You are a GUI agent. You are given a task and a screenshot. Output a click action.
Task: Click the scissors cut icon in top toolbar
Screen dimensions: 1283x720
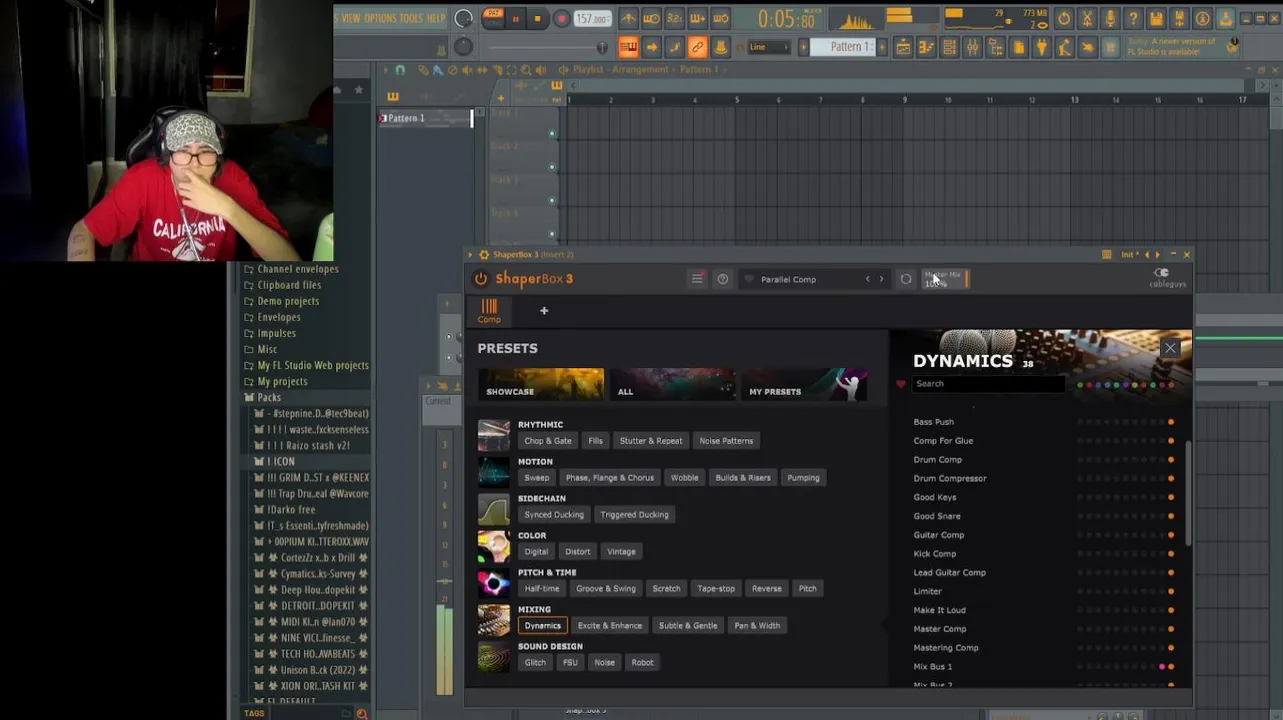point(1087,19)
